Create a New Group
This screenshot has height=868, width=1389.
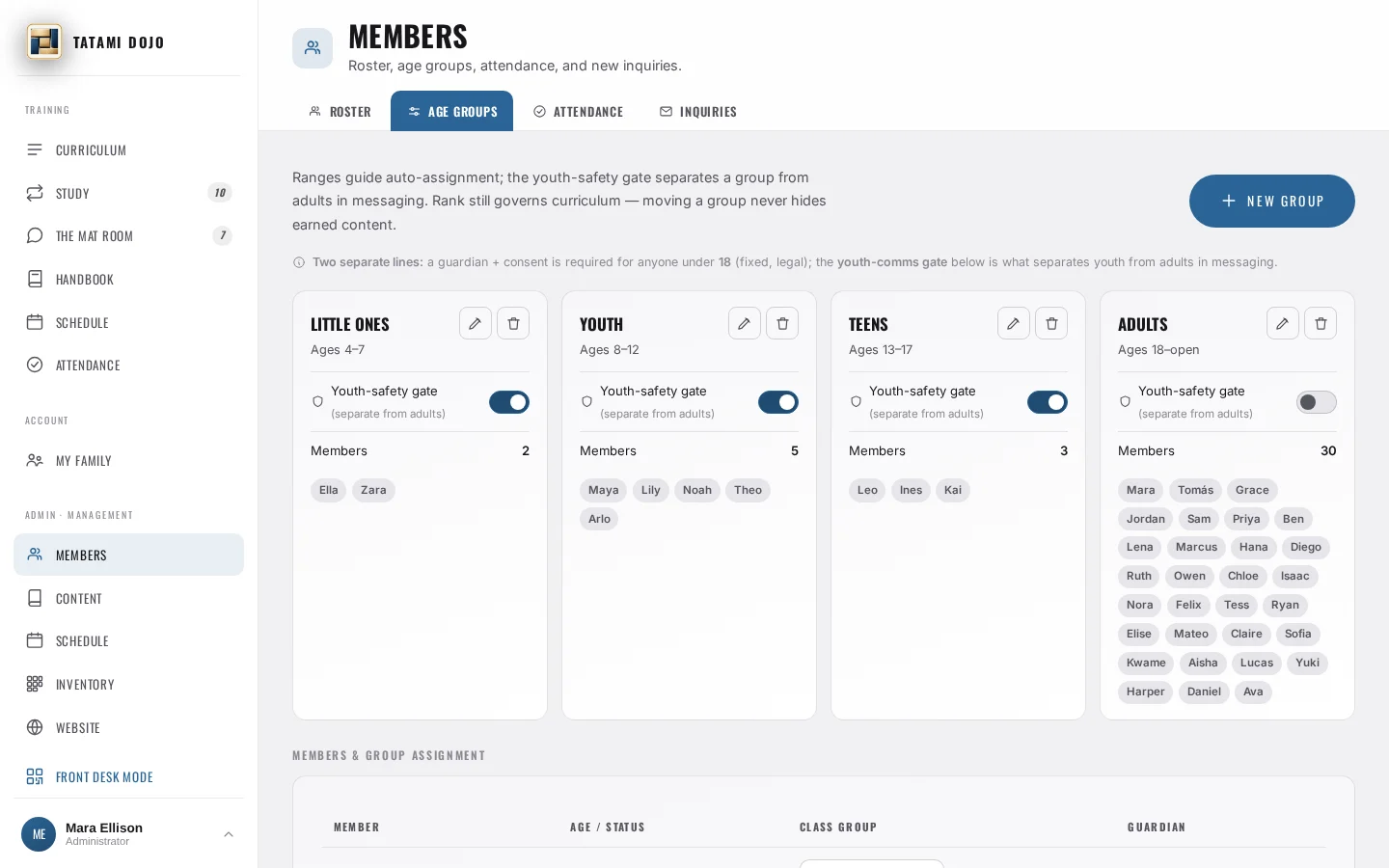click(x=1271, y=201)
